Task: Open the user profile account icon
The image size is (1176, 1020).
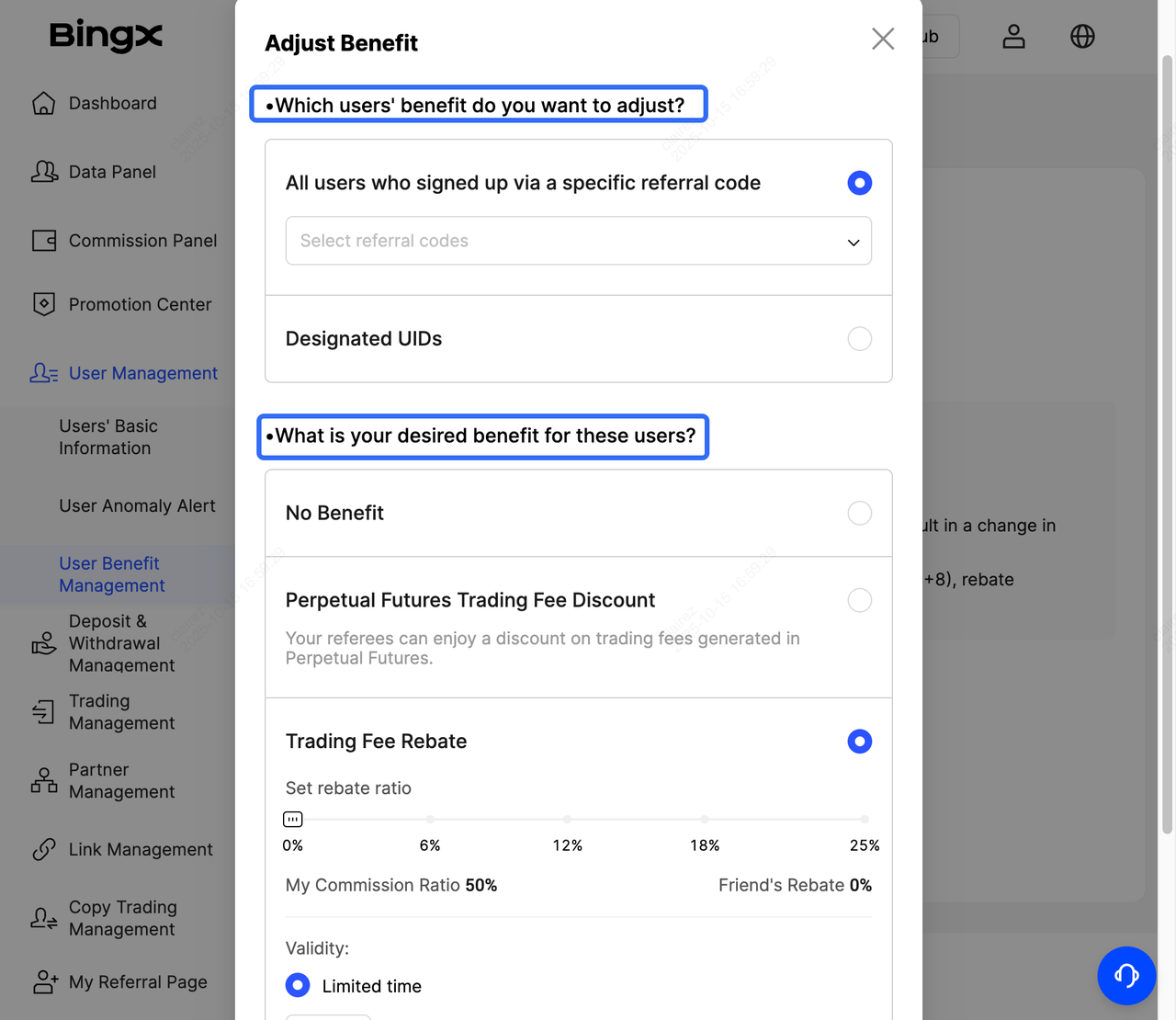Action: 1013,37
